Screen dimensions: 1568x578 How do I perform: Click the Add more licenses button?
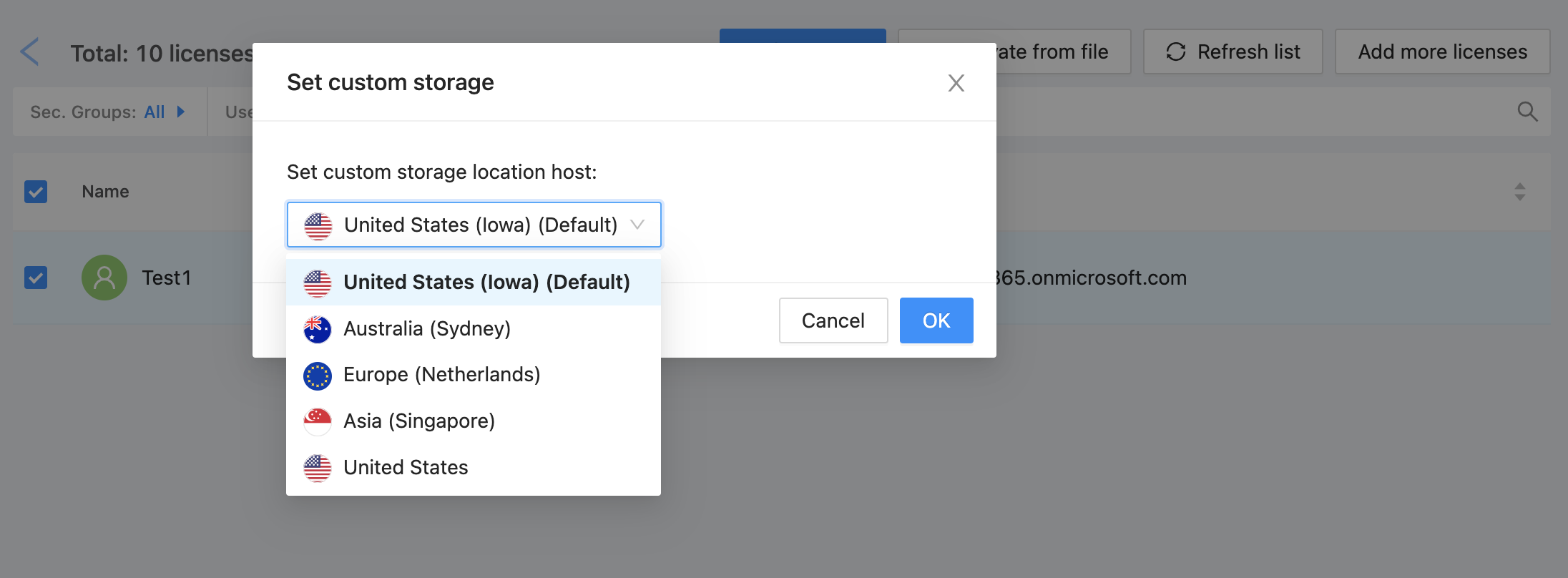pyautogui.click(x=1442, y=52)
